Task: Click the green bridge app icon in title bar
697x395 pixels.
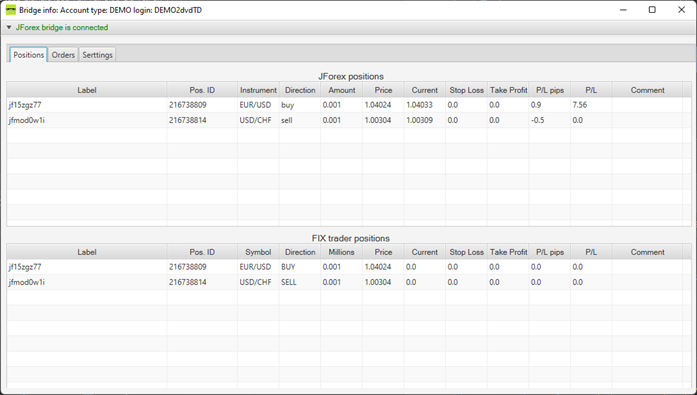Action: [x=11, y=10]
